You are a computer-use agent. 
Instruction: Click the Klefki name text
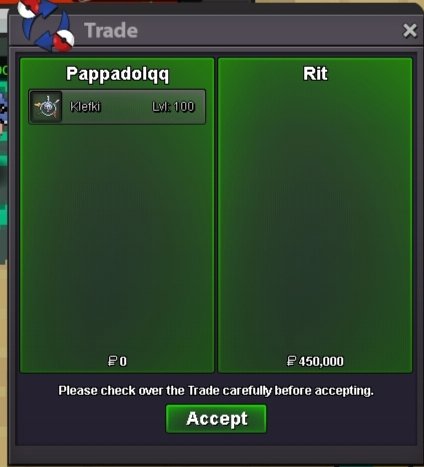(x=85, y=107)
